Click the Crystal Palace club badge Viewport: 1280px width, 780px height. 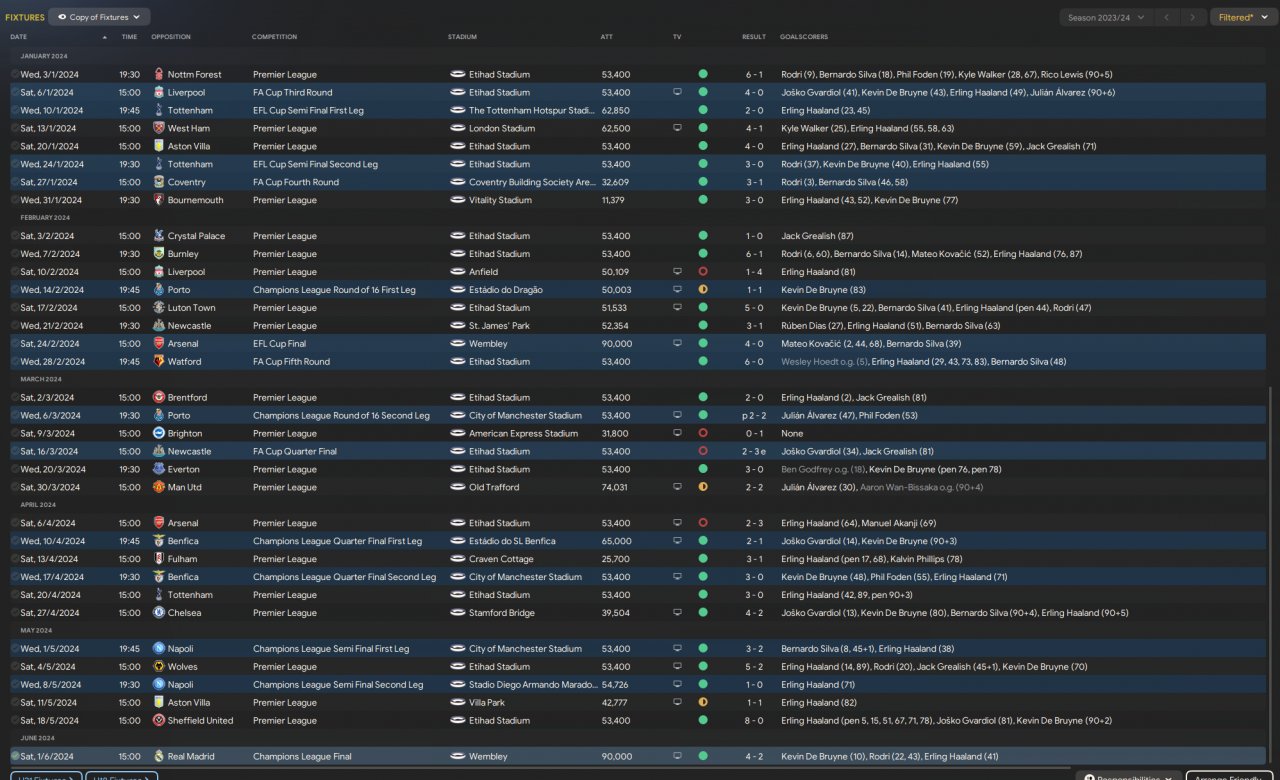coord(158,236)
